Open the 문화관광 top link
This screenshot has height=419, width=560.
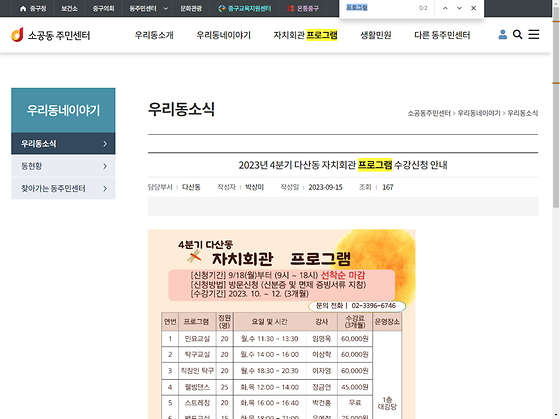pyautogui.click(x=191, y=8)
